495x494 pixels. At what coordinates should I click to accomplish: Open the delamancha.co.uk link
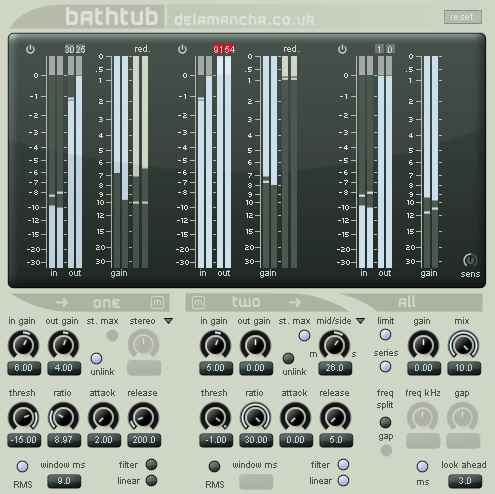(x=244, y=20)
